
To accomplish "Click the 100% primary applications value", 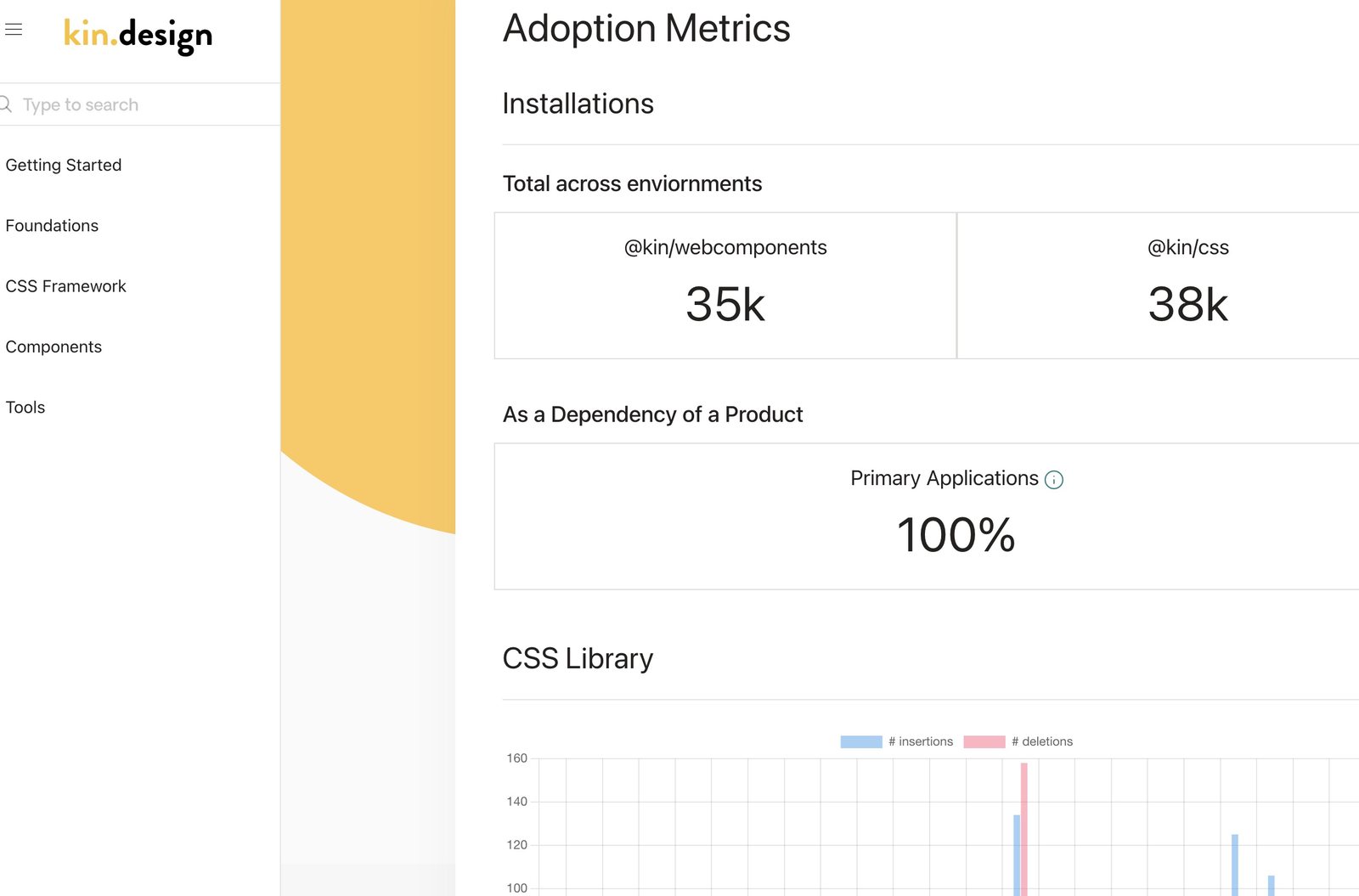I will pos(956,535).
